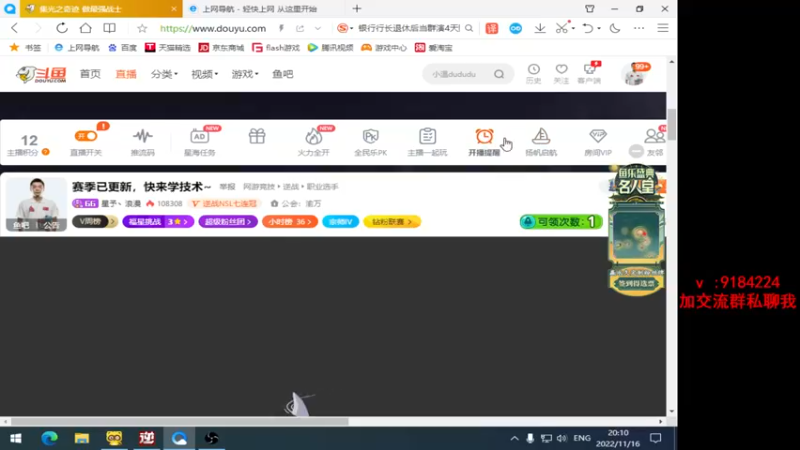Open the 上网导航 bookmark
Viewport: 800px width, 450px height.
click(x=77, y=47)
